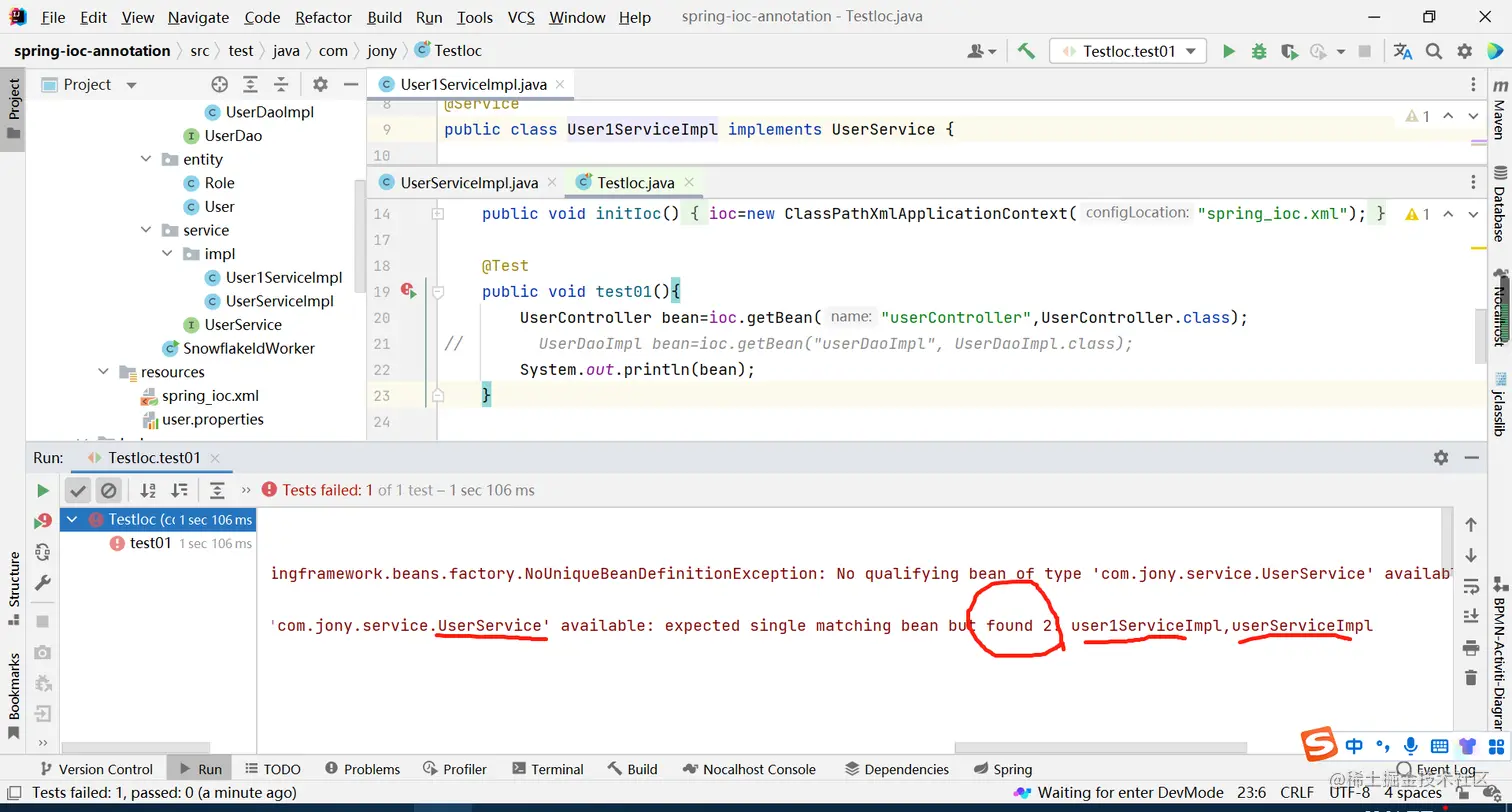
Task: Rerun the tests in the Run panel
Action: pyautogui.click(x=42, y=490)
